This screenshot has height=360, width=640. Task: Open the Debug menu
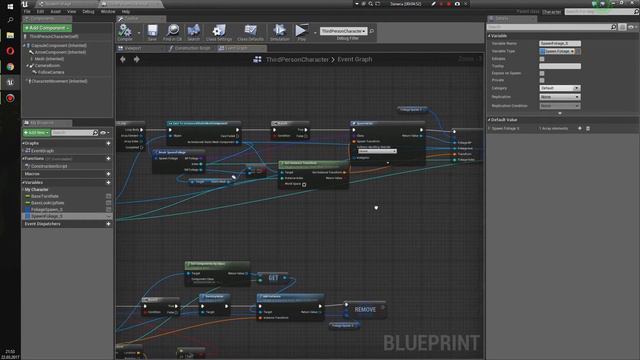(88, 11)
